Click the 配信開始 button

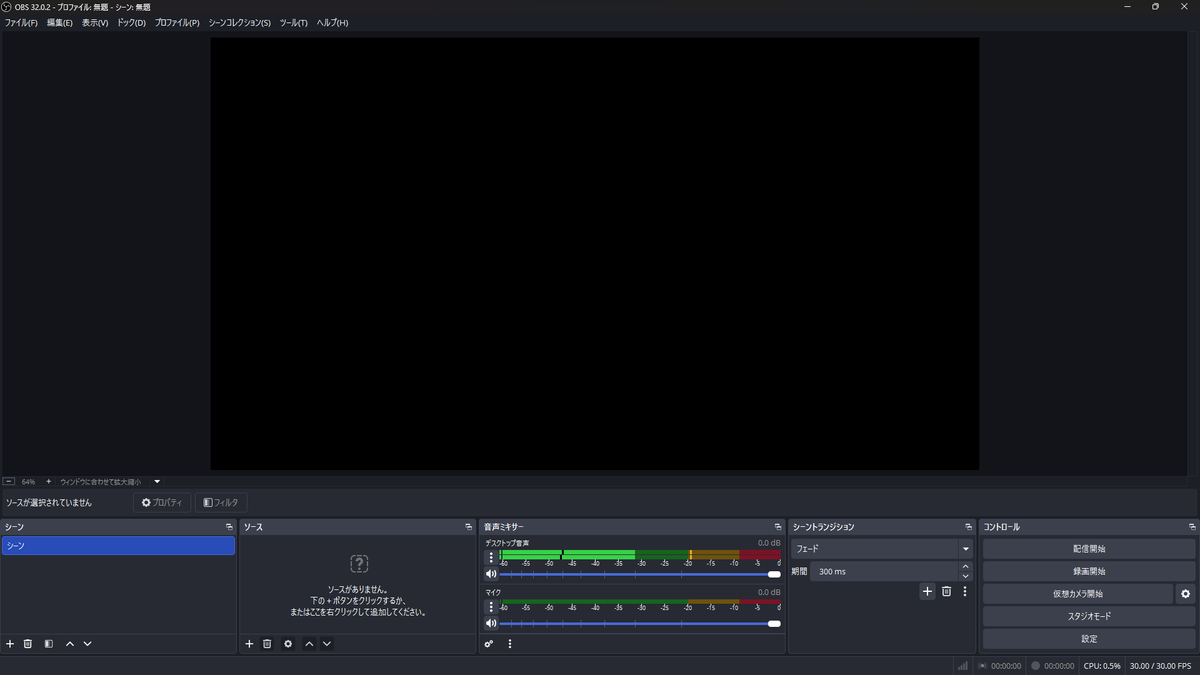(x=1088, y=549)
